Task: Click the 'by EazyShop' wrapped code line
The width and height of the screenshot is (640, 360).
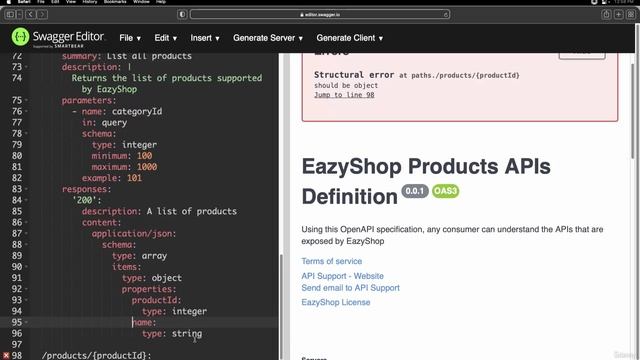Action: click(109, 89)
